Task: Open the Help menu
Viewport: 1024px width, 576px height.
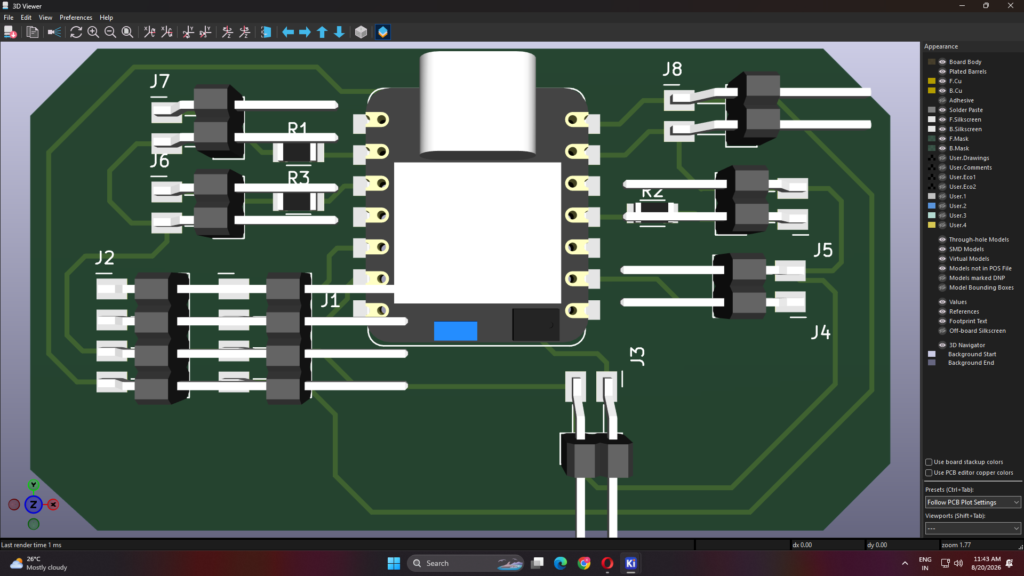Action: (x=106, y=18)
